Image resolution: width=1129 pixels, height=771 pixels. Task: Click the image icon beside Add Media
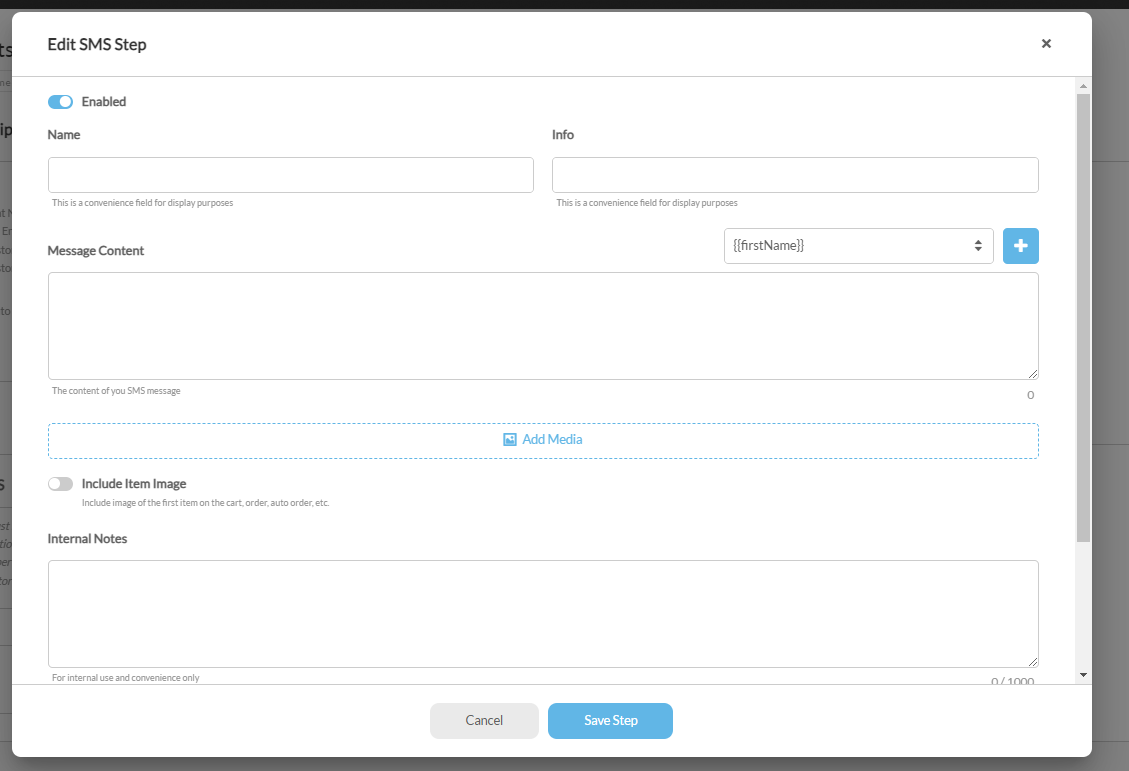pyautogui.click(x=510, y=440)
